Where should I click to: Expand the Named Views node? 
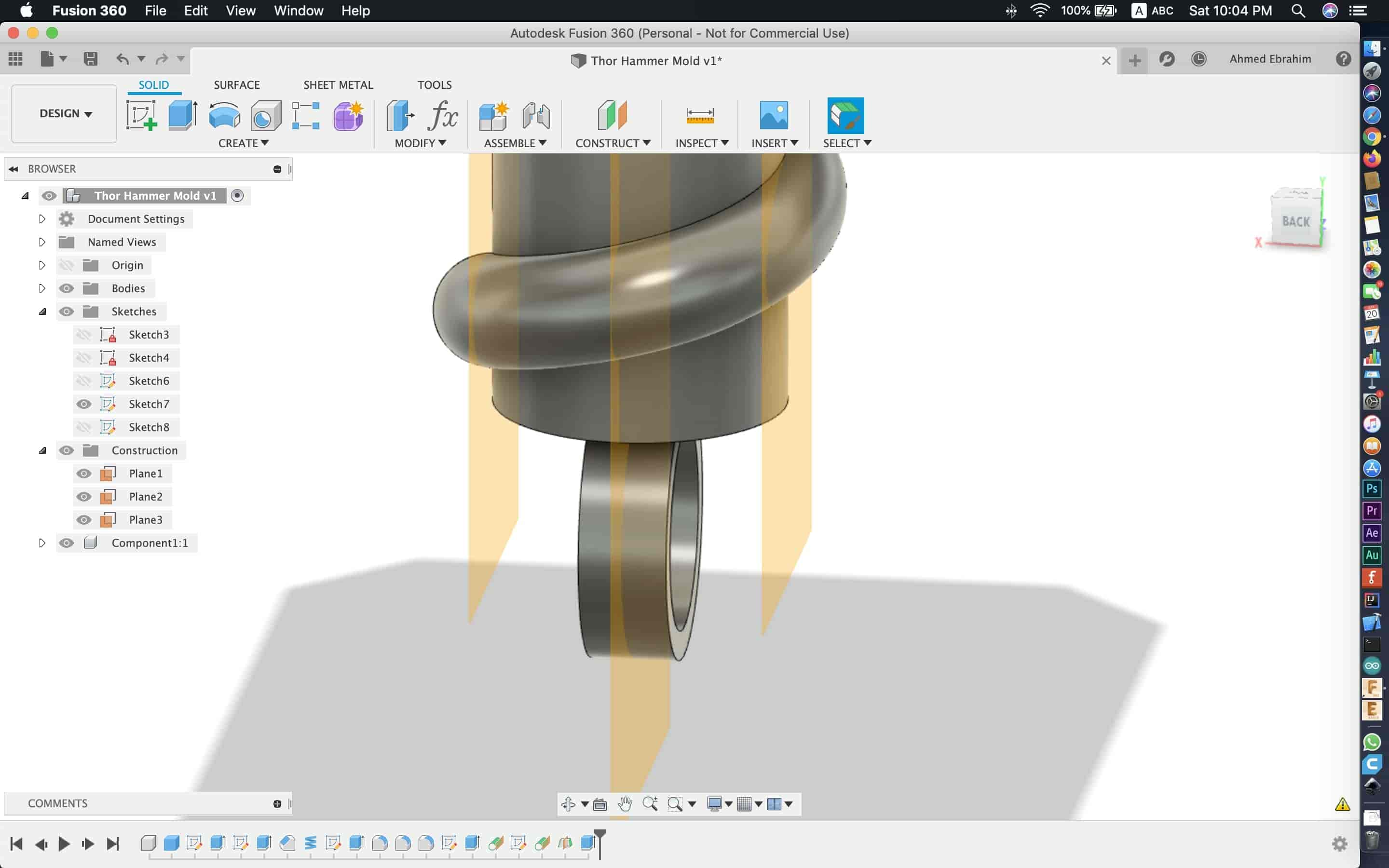[42, 242]
